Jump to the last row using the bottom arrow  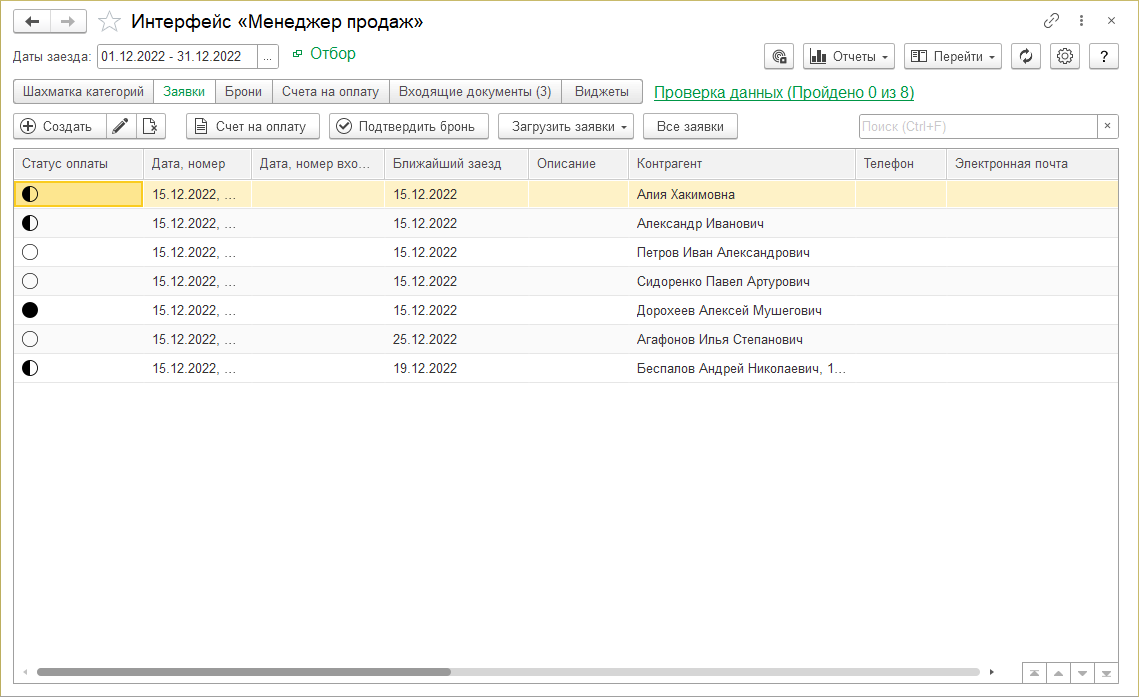tap(1106, 673)
